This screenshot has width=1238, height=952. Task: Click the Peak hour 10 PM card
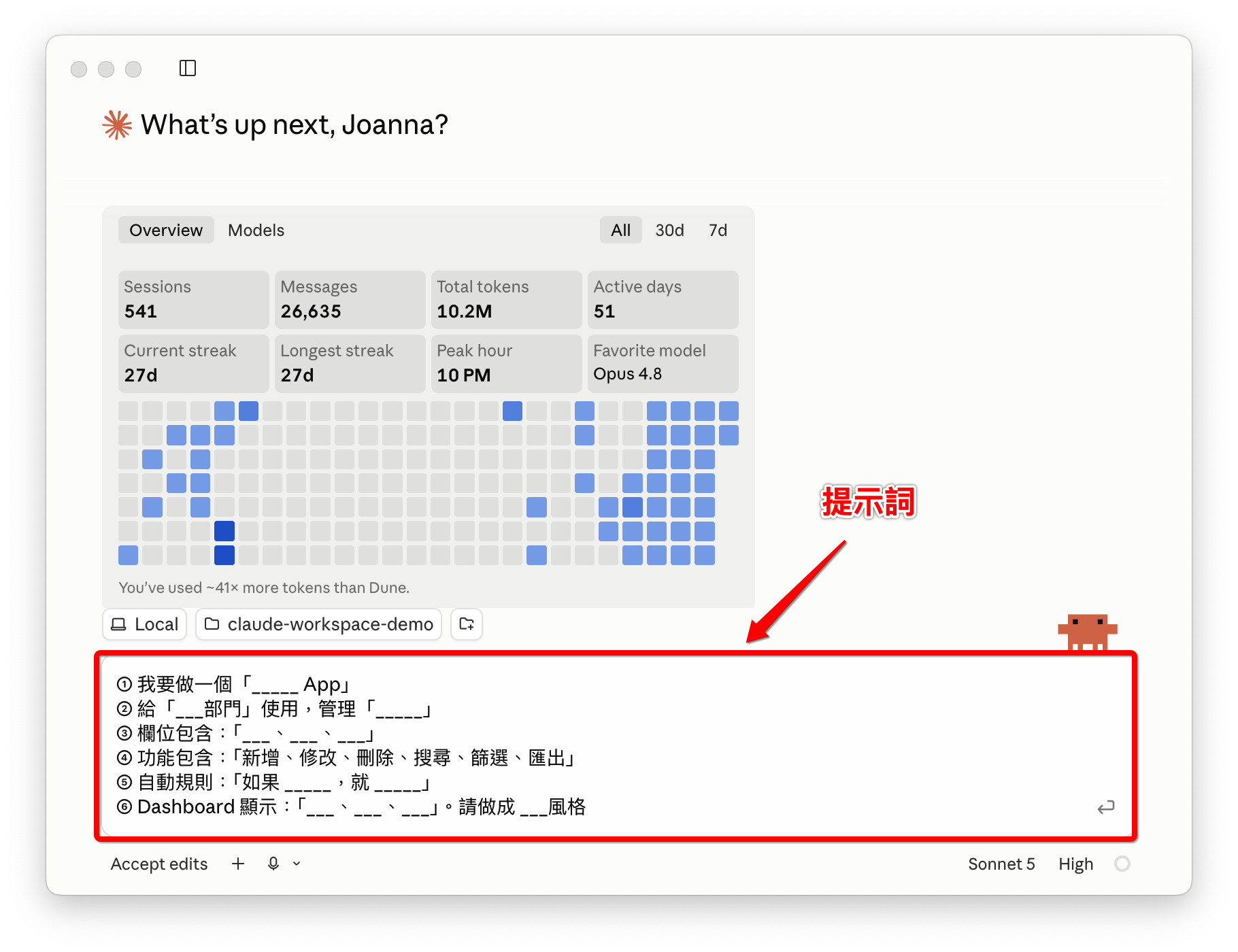click(507, 363)
